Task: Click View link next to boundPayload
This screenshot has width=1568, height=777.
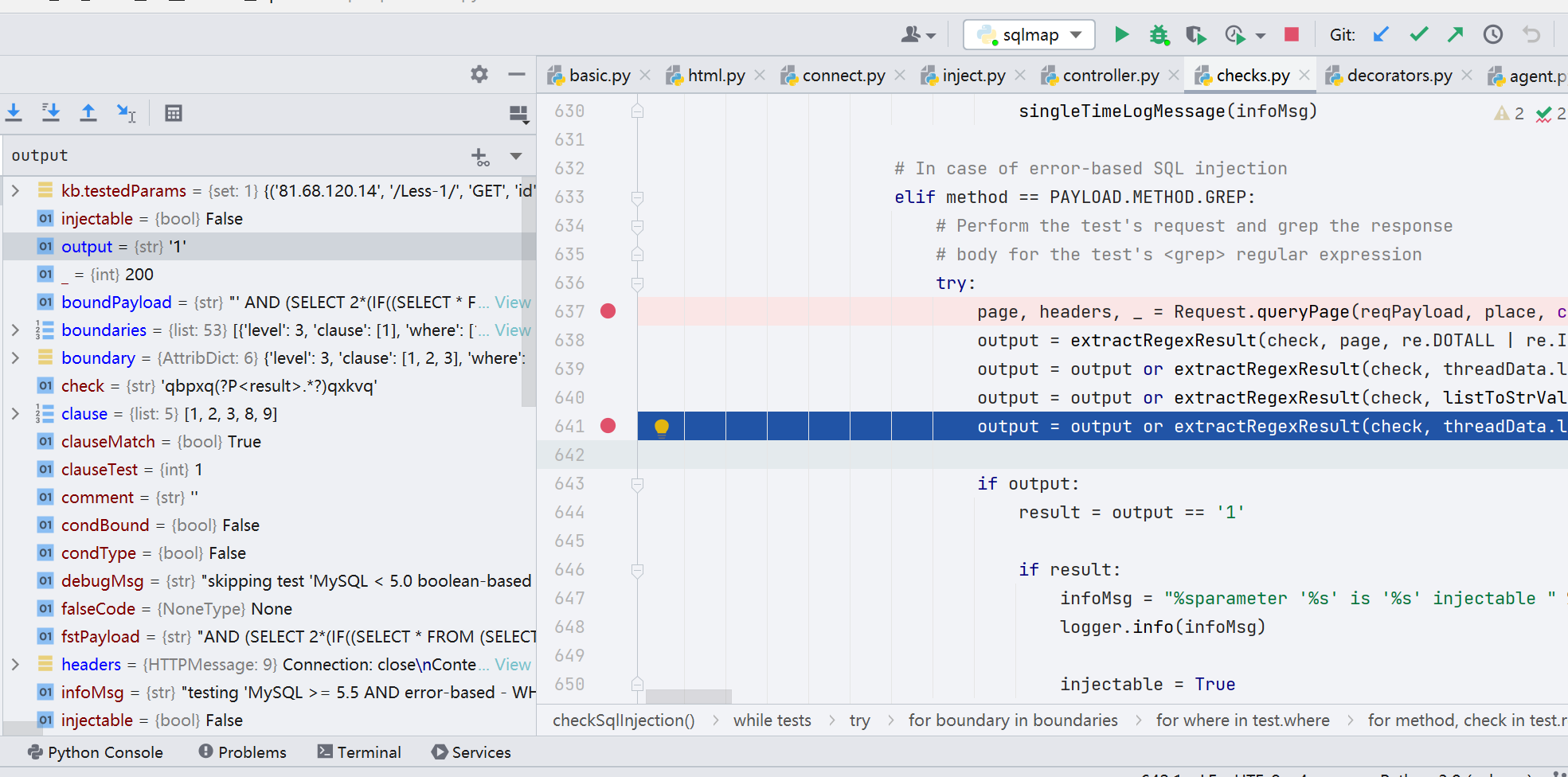Action: (512, 302)
